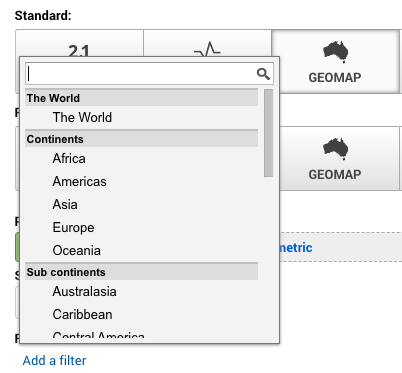Choose the timeline chart type button
The image size is (402, 373).
click(207, 43)
